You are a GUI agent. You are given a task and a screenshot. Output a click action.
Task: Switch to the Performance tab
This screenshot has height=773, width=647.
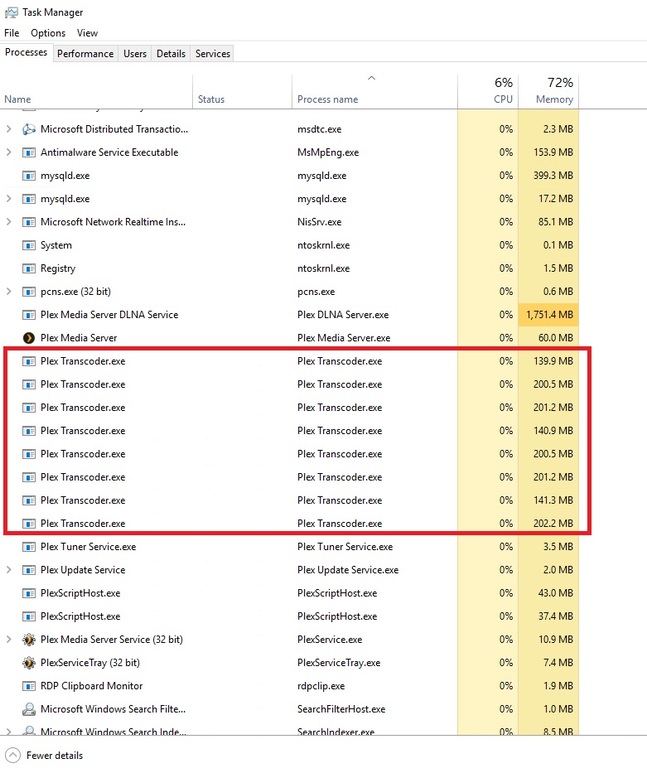click(85, 54)
